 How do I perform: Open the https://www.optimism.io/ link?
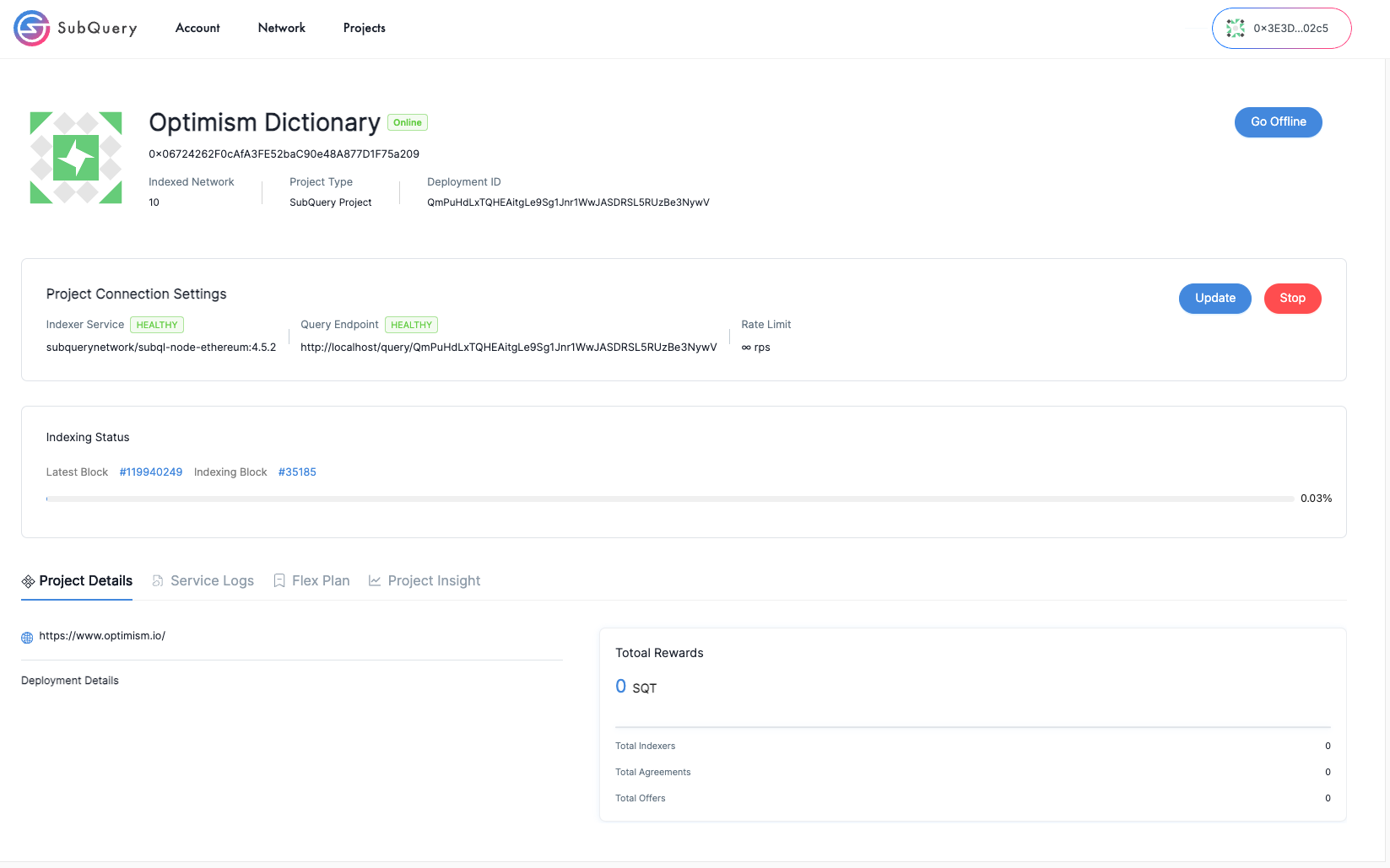pos(102,636)
